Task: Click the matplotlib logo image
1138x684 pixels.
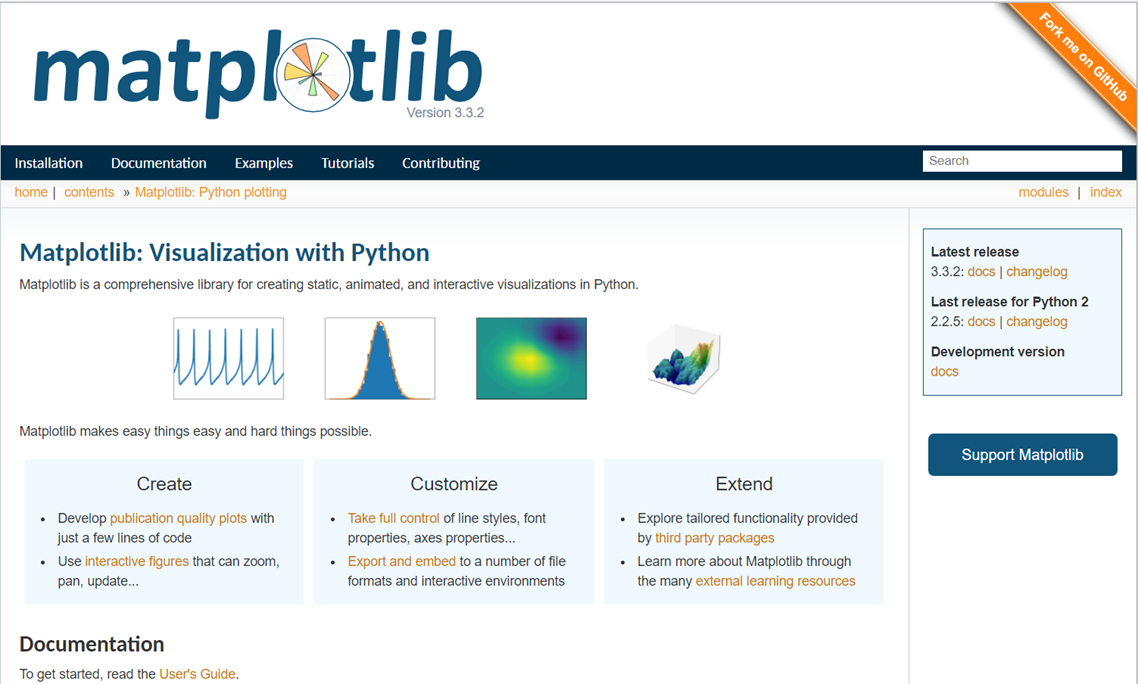Action: 258,74
